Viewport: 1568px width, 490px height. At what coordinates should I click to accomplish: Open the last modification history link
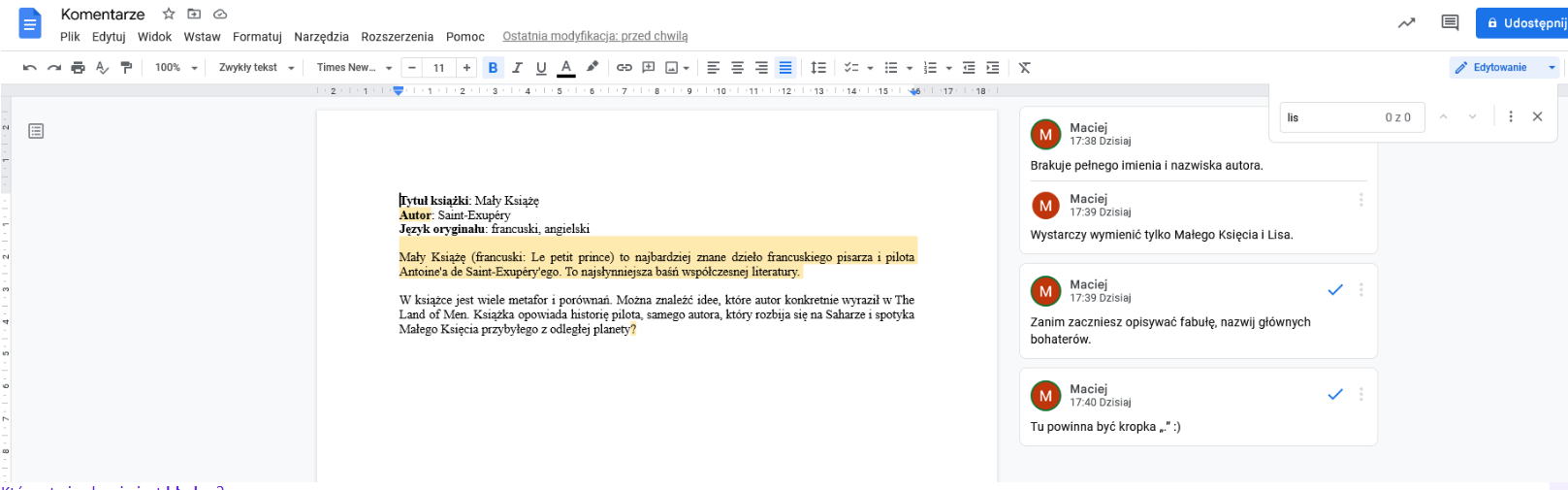click(594, 37)
